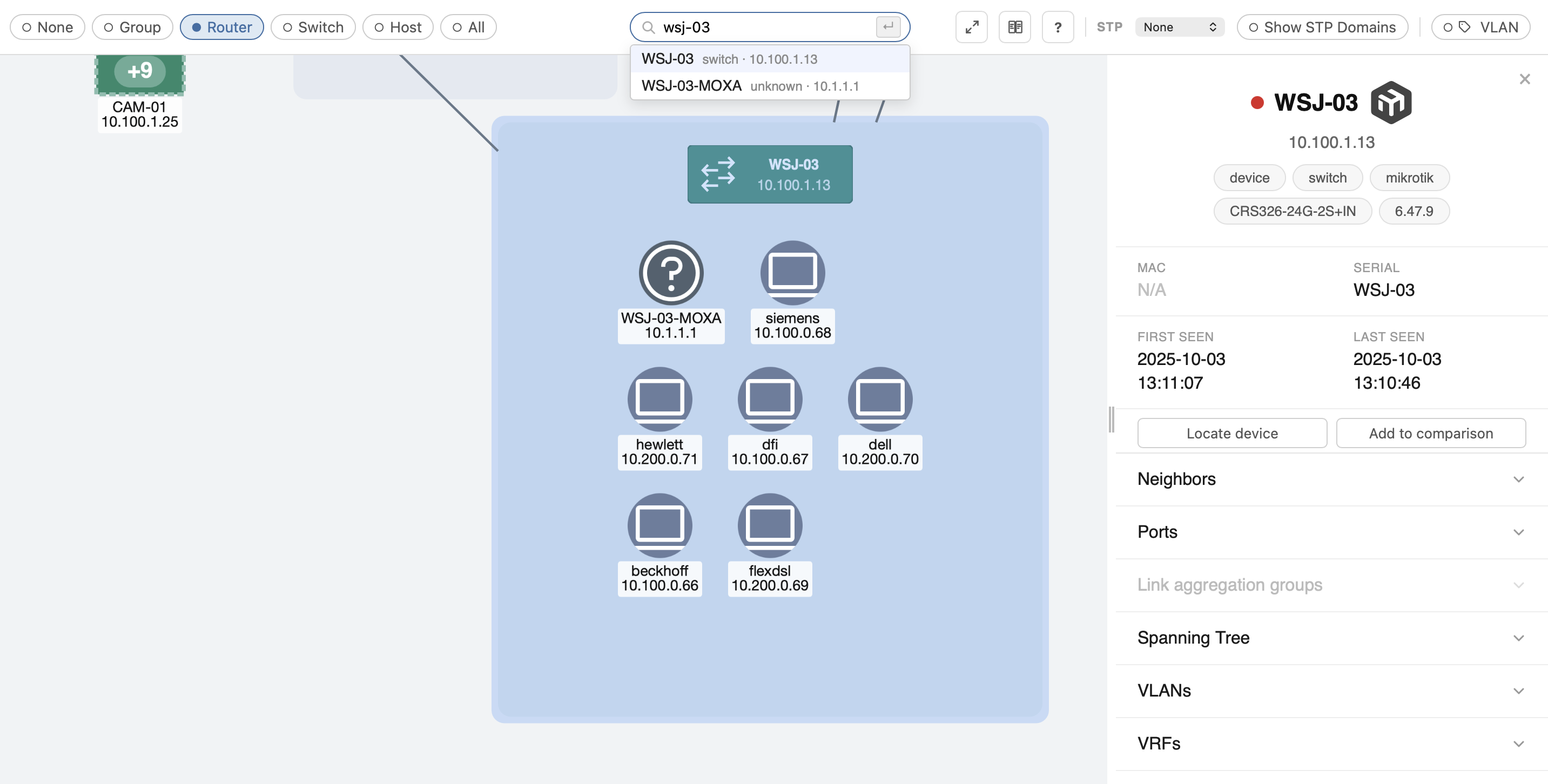Click the Locate device button
The width and height of the screenshot is (1548, 784).
[x=1231, y=433]
